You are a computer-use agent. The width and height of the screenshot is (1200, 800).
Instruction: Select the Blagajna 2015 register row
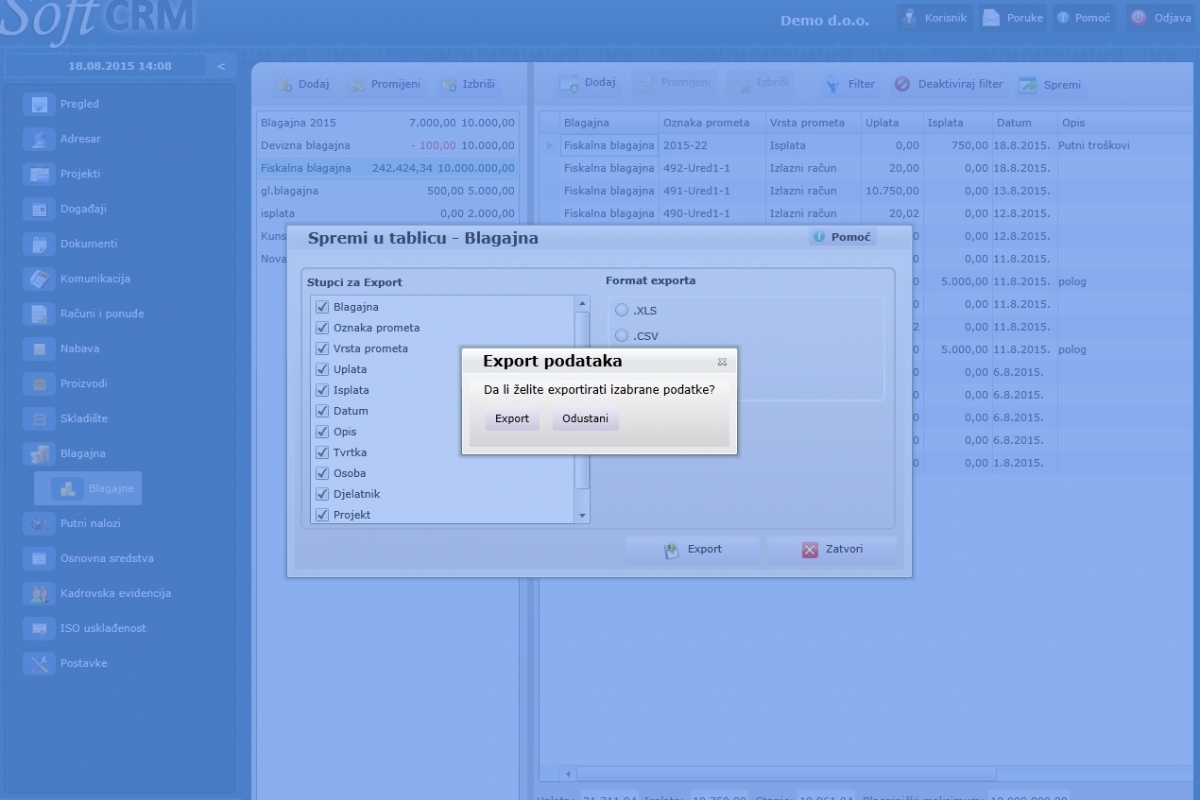(x=388, y=122)
